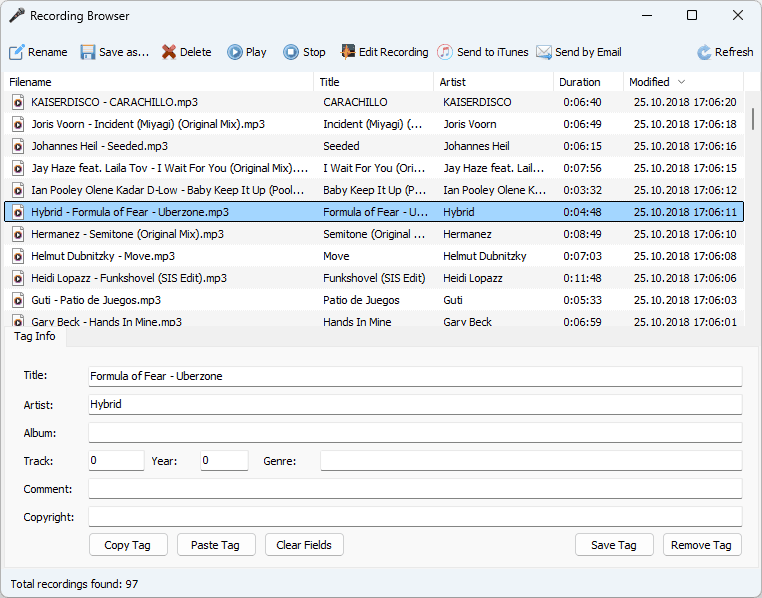
Task: Click file icon of Johannes Heil - Seeded.mp3
Action: (18, 146)
